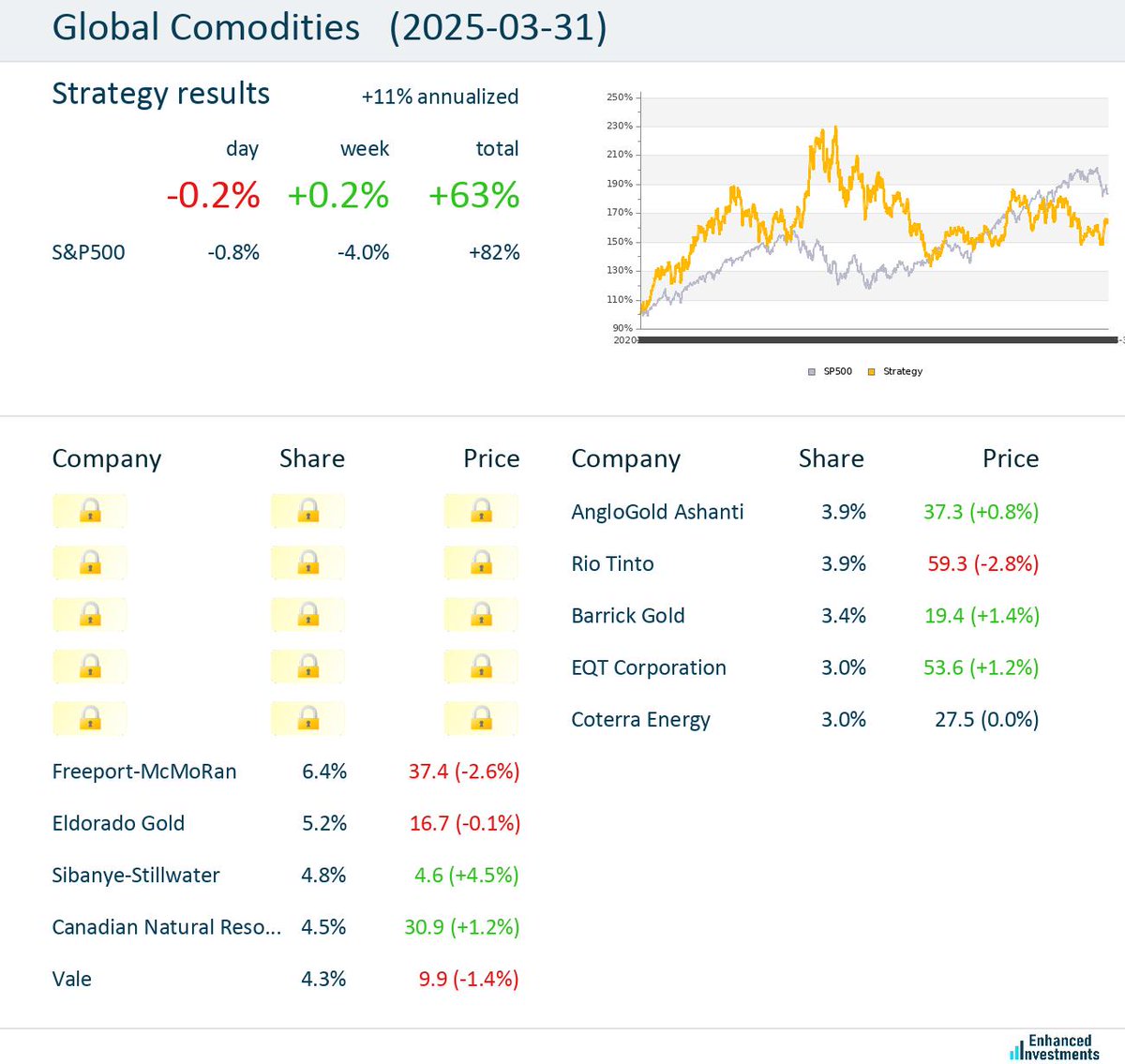
Task: Click Eldorado Gold share '5.2%'
Action: [x=324, y=823]
